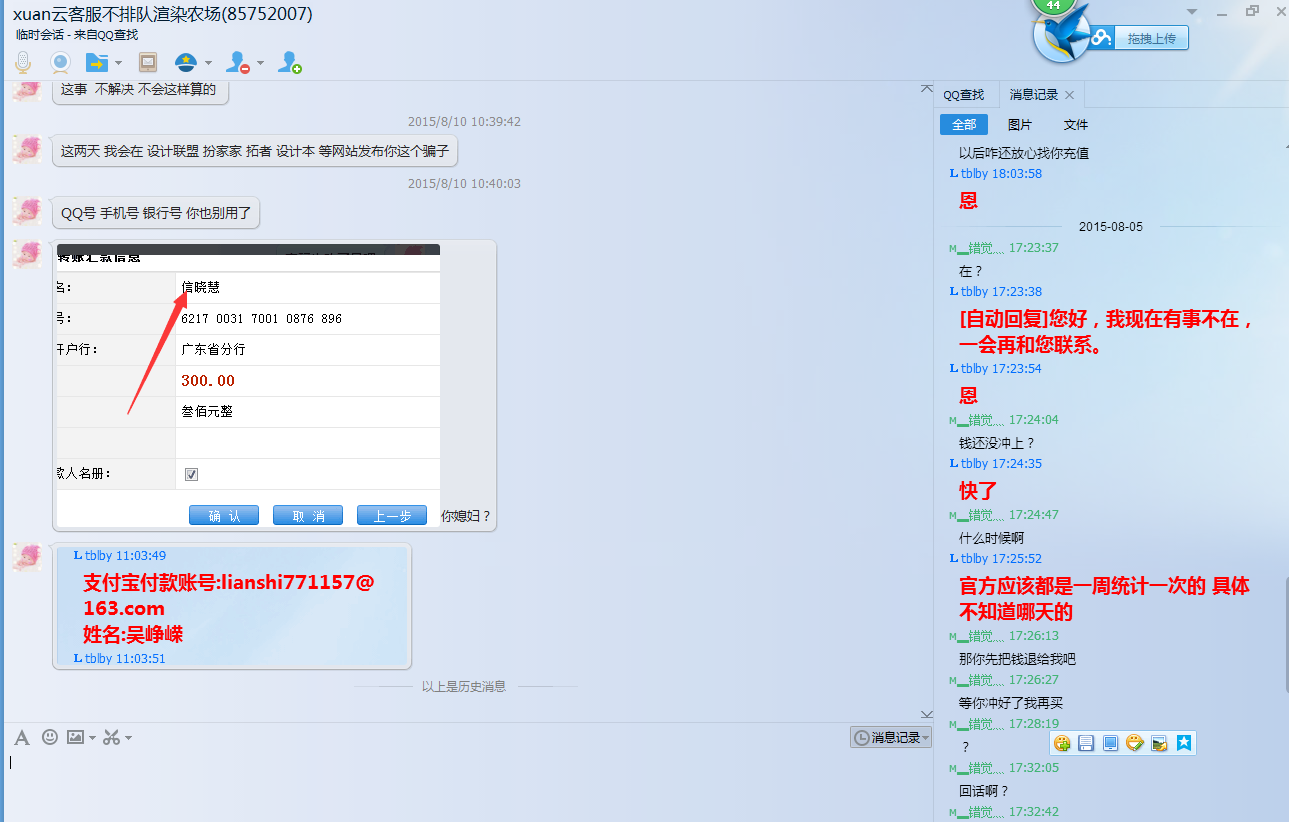This screenshot has height=822, width=1289.
Task: Click the 消息记录 history button
Action: (x=890, y=738)
